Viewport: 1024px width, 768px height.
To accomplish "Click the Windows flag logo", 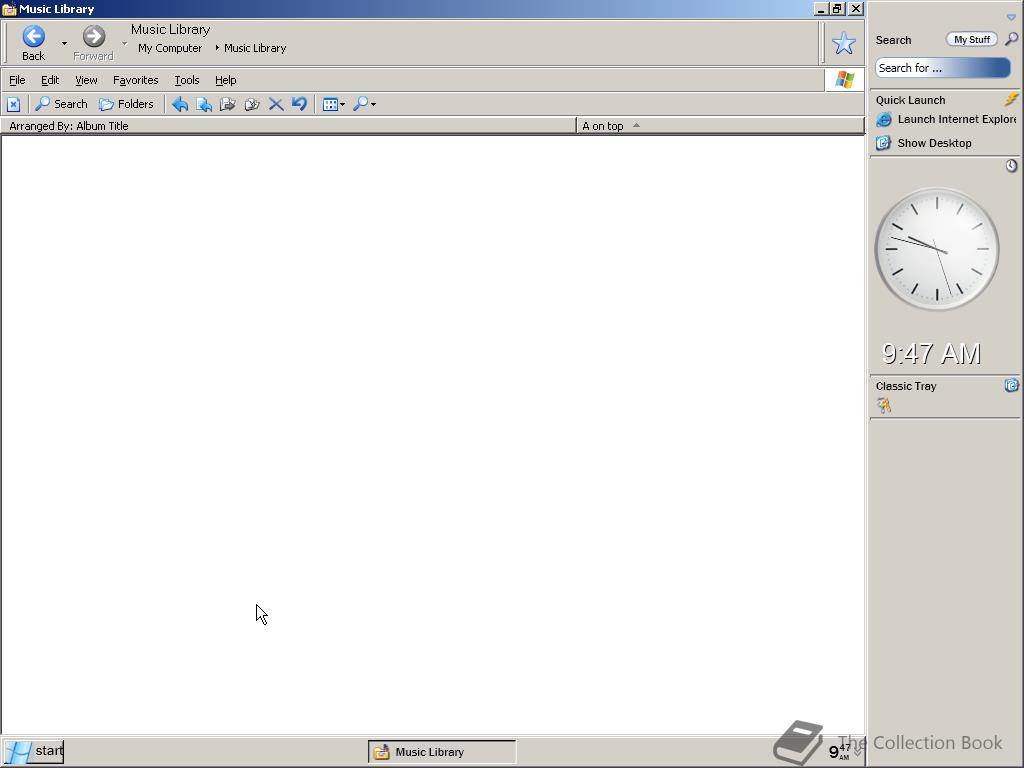I will click(844, 80).
